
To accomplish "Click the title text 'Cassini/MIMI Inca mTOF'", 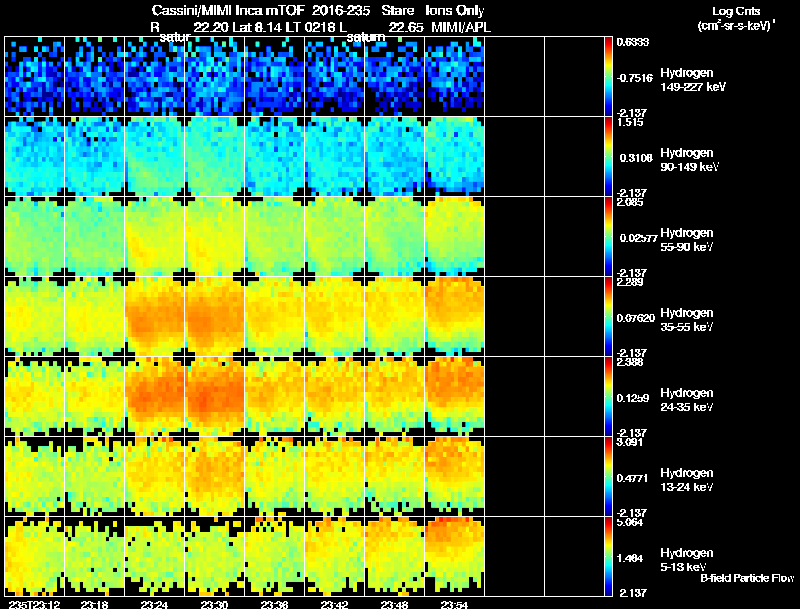I will click(x=228, y=10).
